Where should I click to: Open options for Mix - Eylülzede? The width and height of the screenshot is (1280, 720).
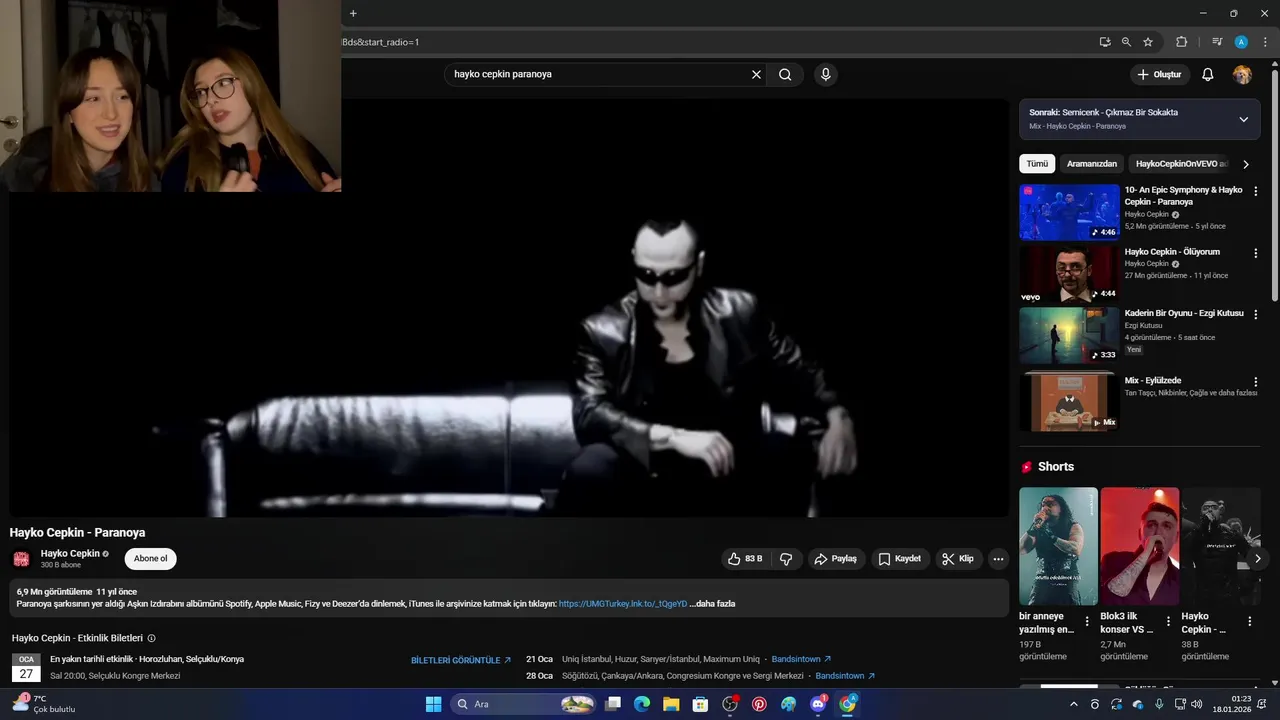coord(1256,382)
